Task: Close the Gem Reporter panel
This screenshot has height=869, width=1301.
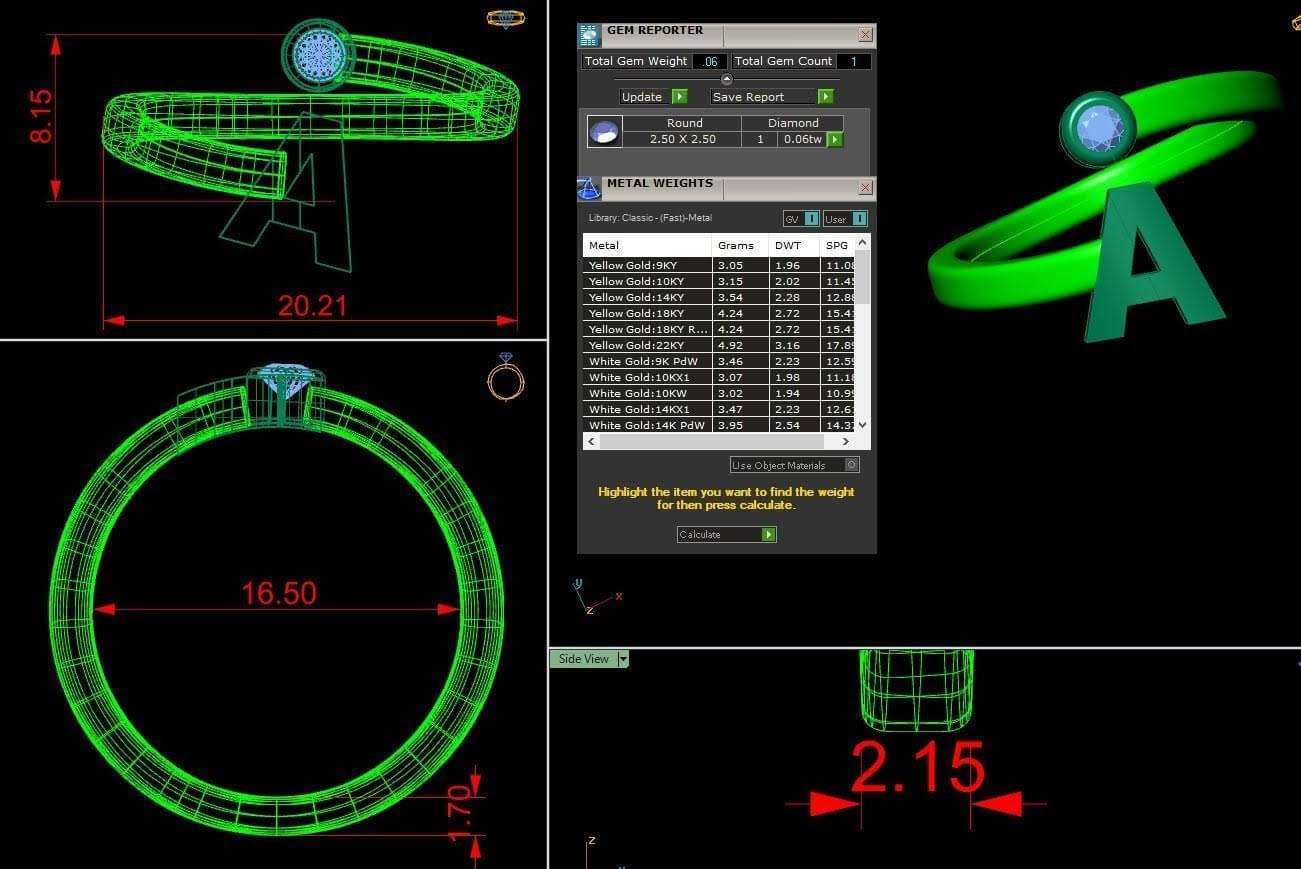Action: click(x=865, y=35)
